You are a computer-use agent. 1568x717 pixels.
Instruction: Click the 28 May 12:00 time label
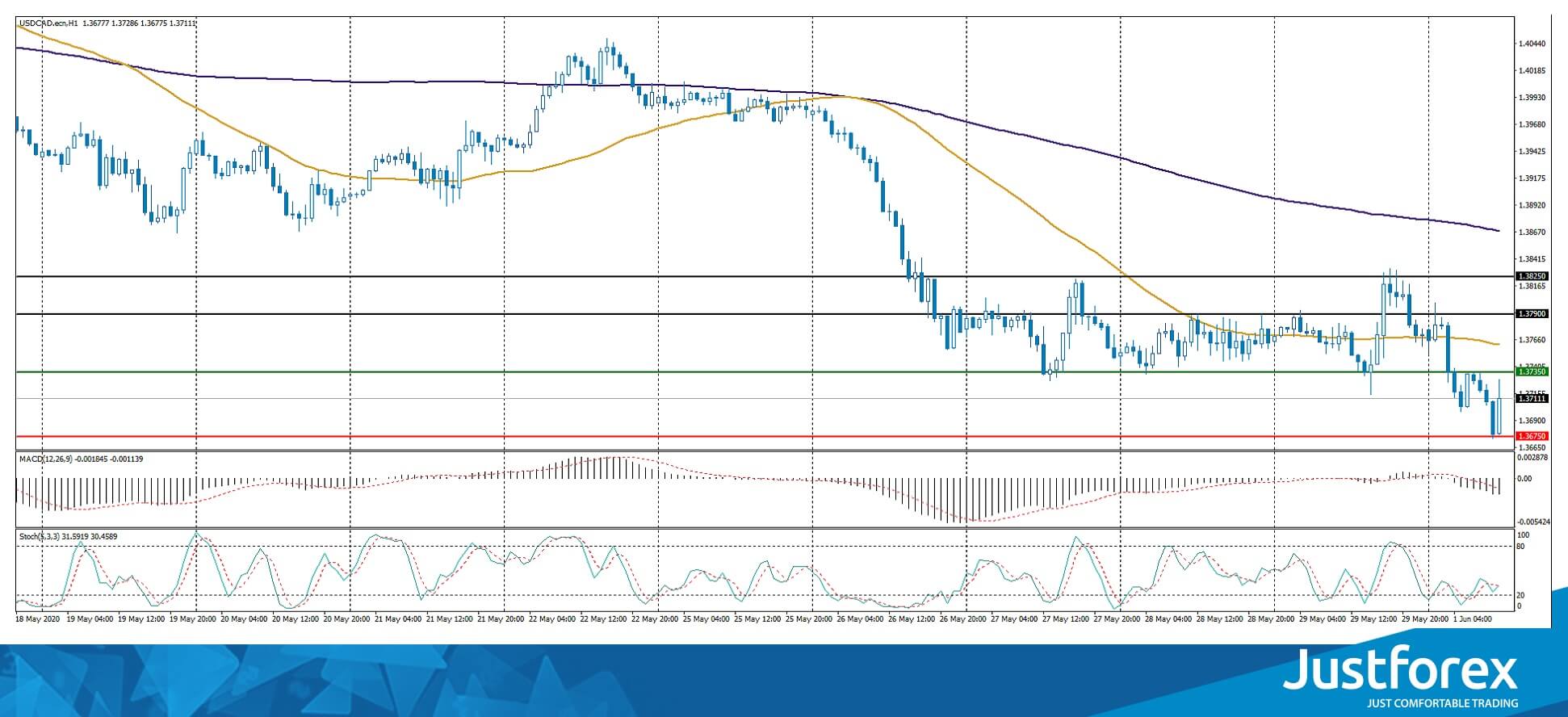[x=1221, y=619]
